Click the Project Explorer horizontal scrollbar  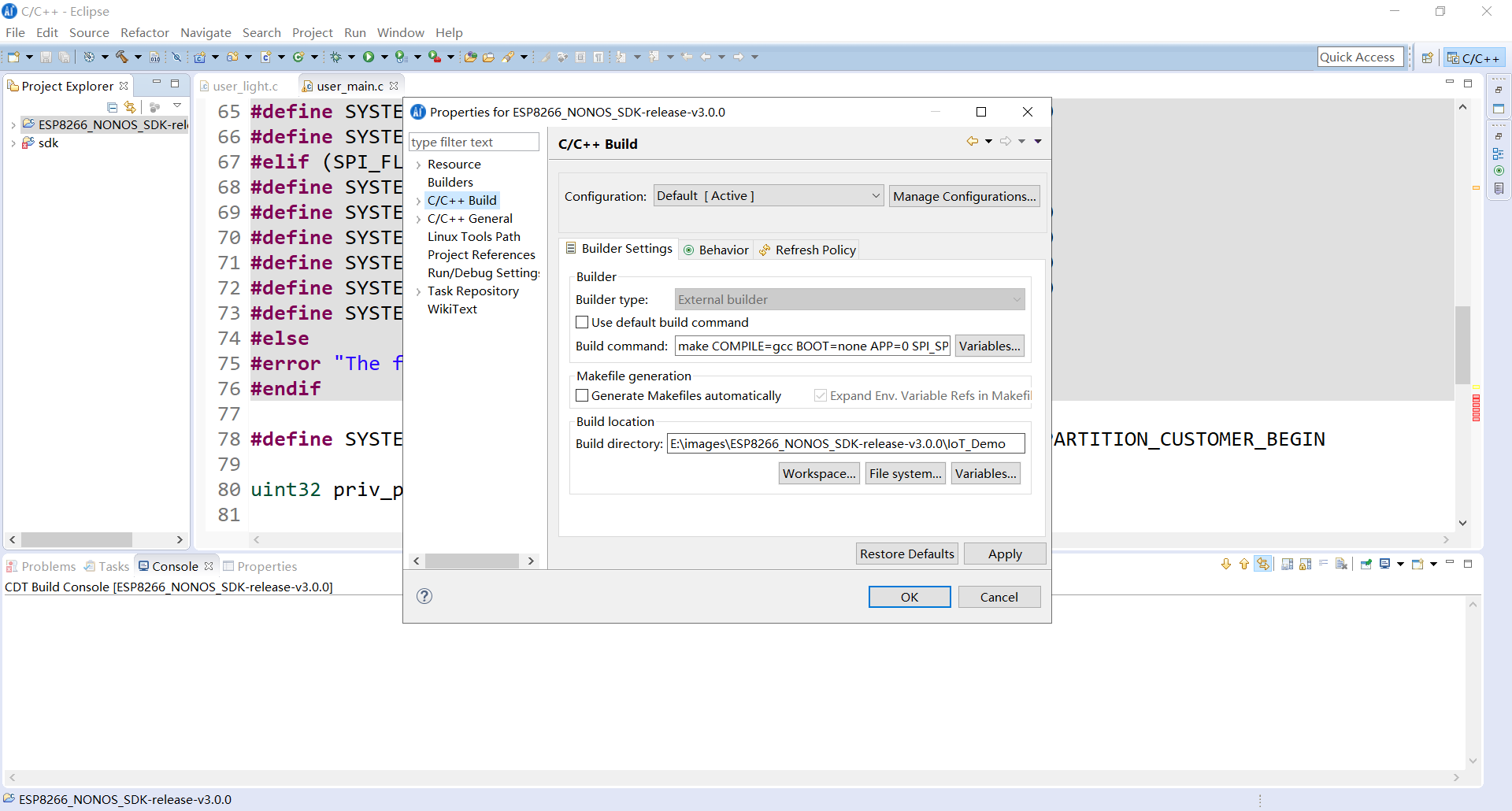[x=96, y=539]
